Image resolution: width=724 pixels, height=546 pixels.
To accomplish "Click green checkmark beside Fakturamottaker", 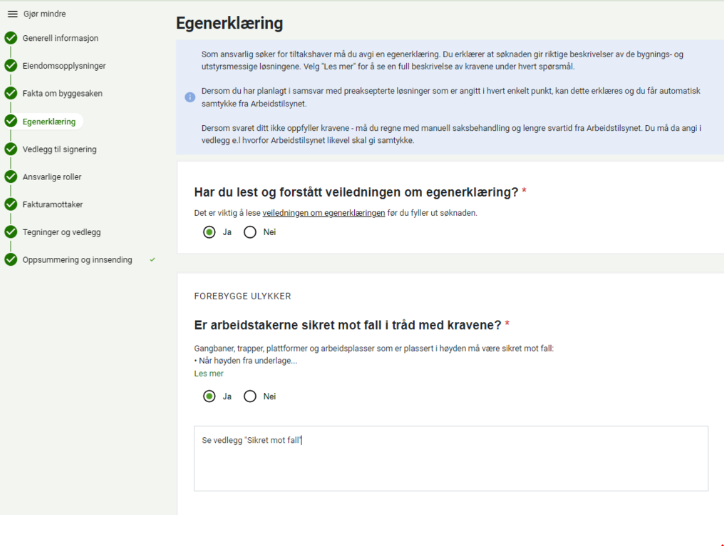I will click(11, 205).
